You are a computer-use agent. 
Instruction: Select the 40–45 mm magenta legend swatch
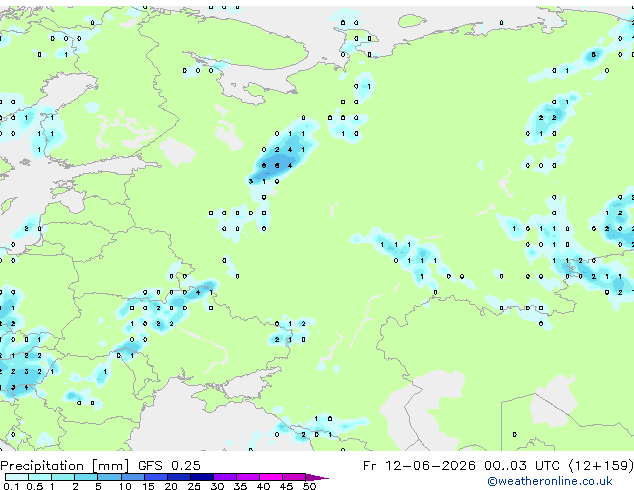click(x=271, y=477)
